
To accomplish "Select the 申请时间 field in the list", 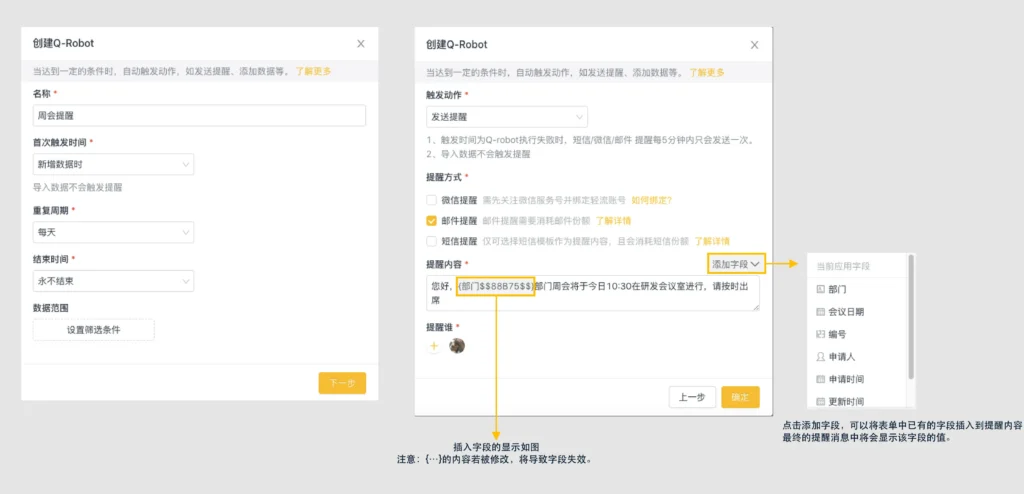I will click(845, 379).
